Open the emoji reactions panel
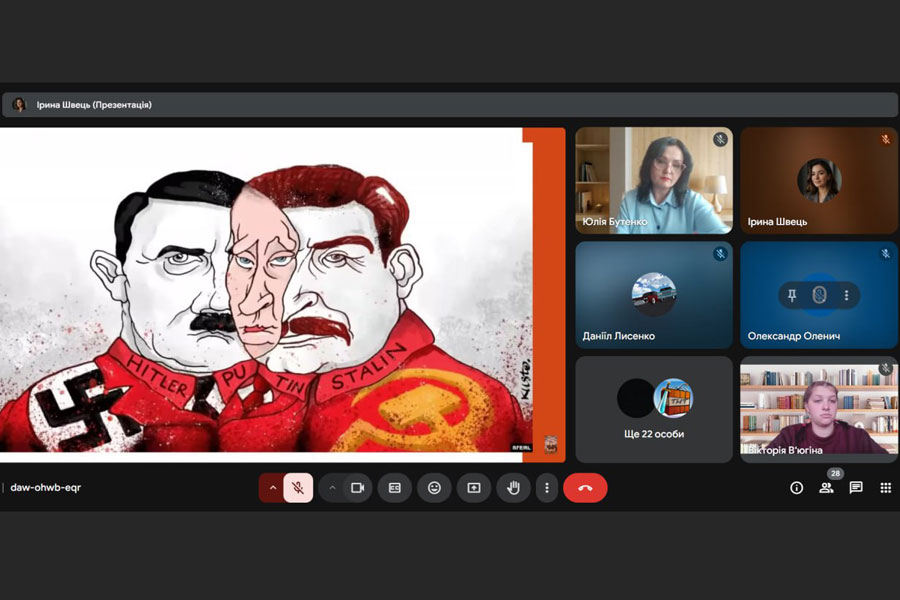Screen dimensions: 900x600 (x=435, y=488)
